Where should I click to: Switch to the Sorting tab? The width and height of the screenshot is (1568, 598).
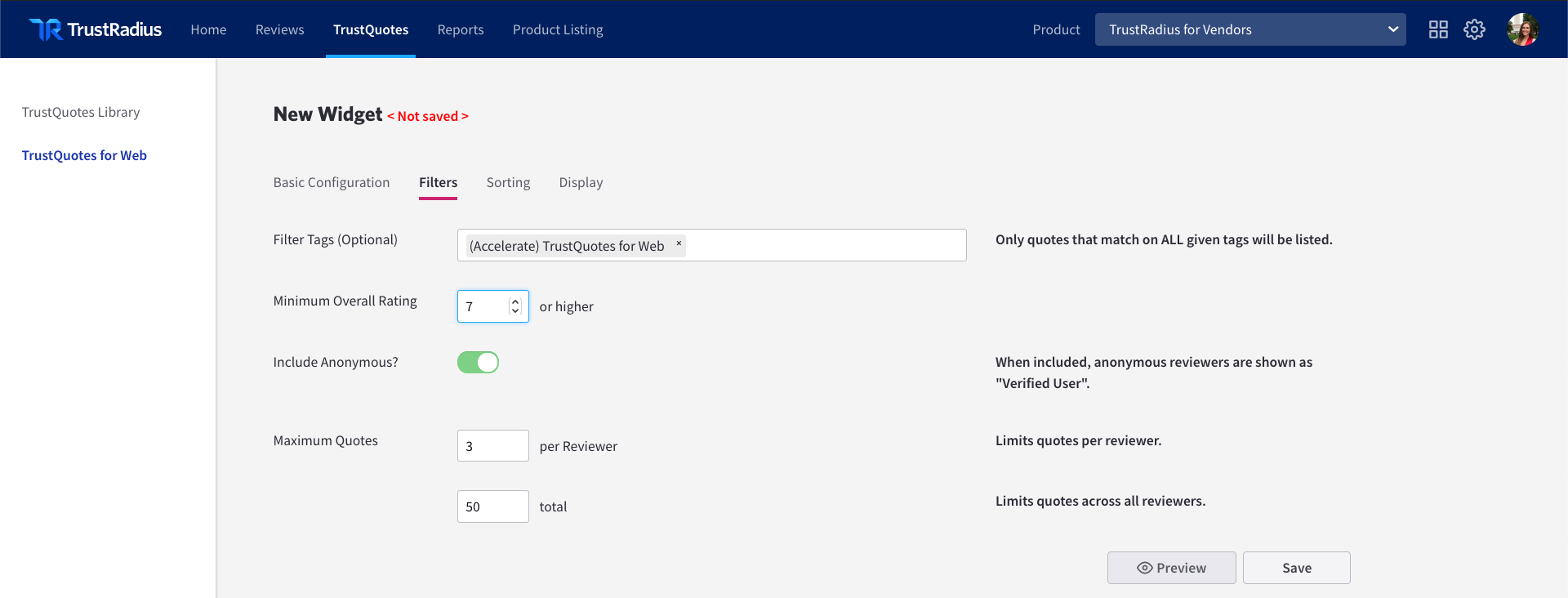[x=508, y=182]
